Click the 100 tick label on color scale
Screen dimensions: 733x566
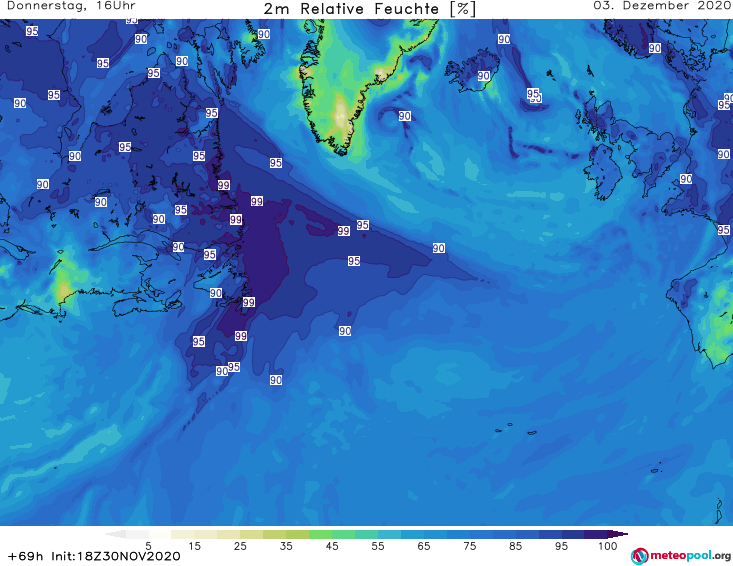(607, 546)
